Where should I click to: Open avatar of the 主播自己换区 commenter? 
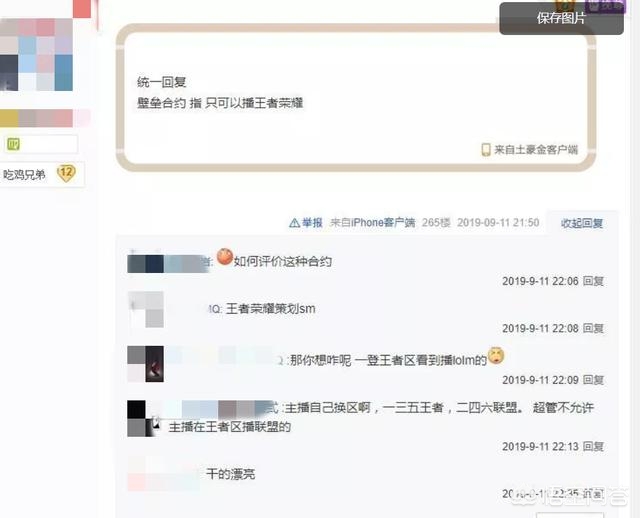142,418
